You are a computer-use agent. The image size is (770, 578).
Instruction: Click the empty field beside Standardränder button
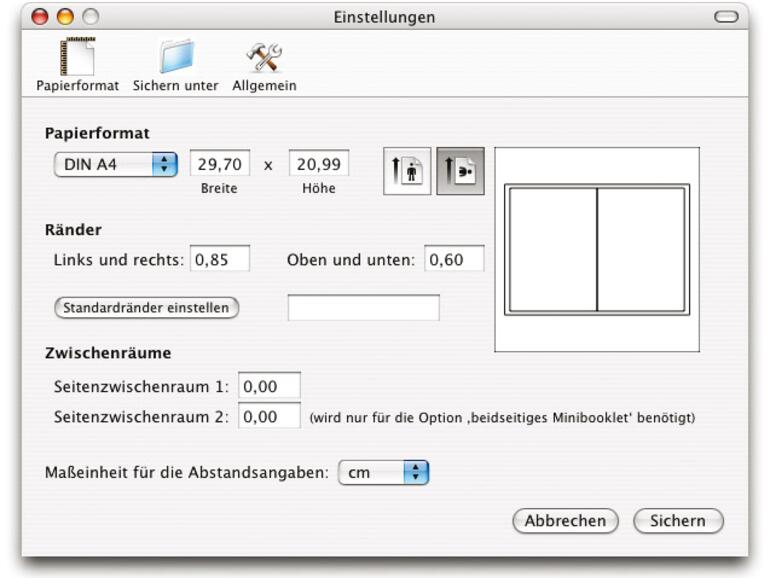click(x=363, y=308)
